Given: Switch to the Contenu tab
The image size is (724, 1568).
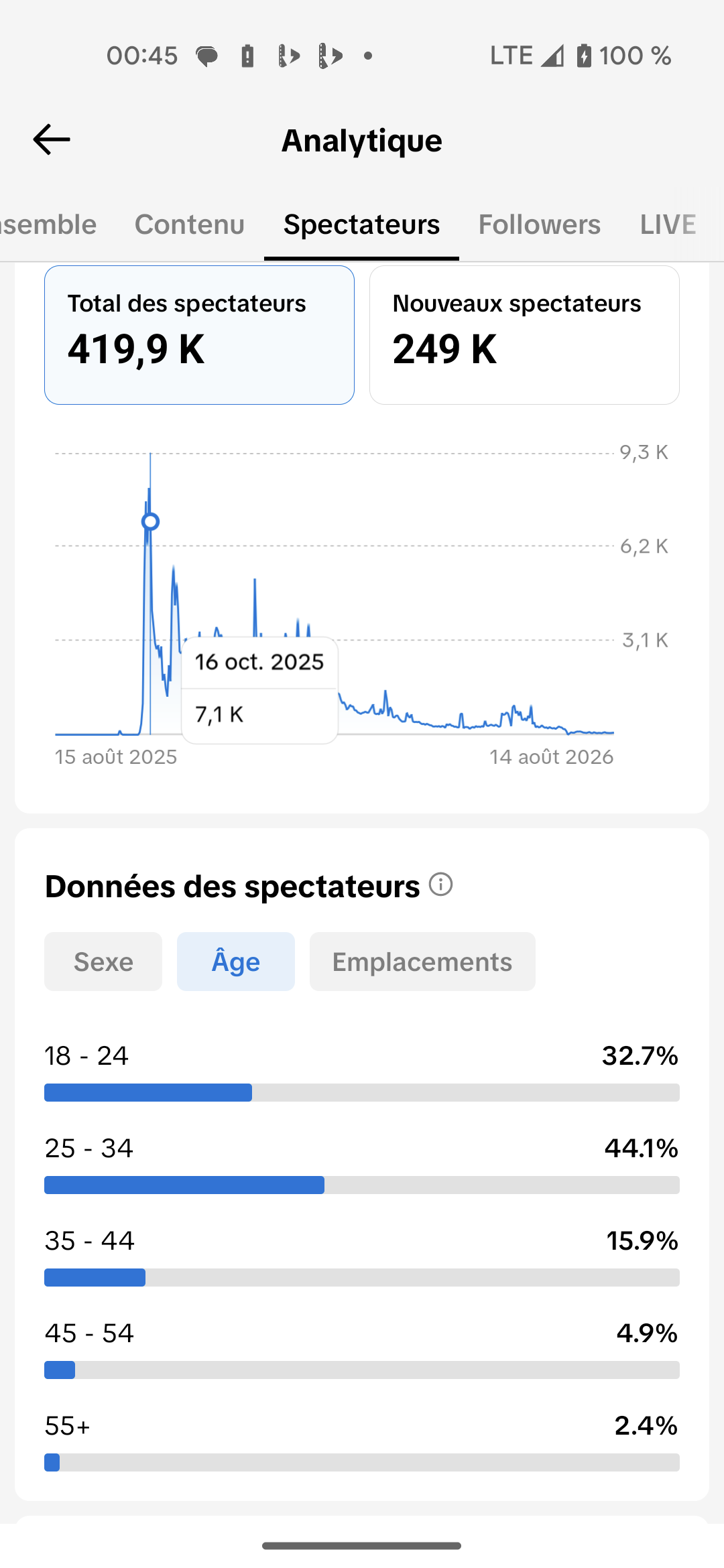Looking at the screenshot, I should click(x=190, y=224).
